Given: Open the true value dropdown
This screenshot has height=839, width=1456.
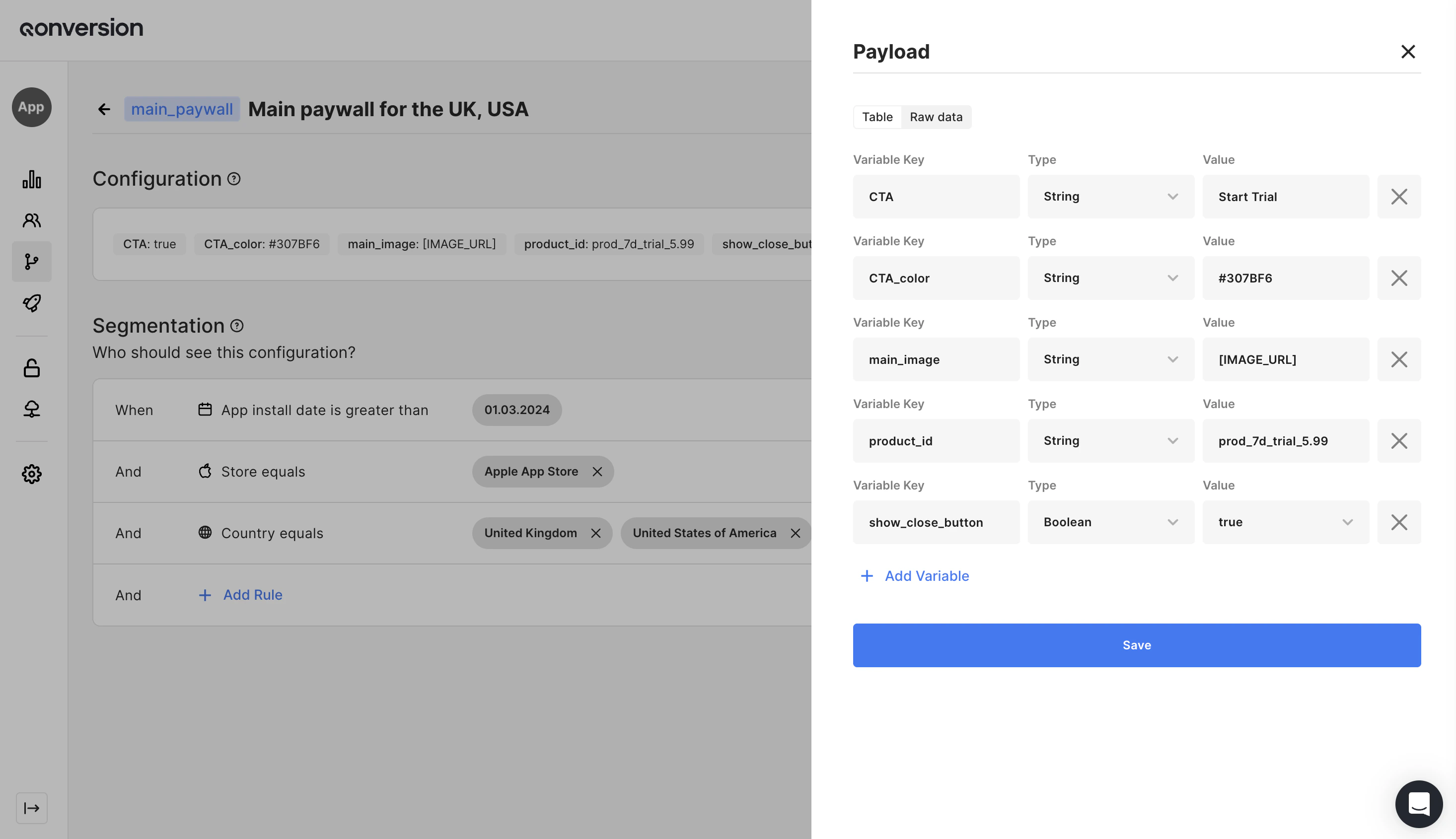Looking at the screenshot, I should [1285, 522].
